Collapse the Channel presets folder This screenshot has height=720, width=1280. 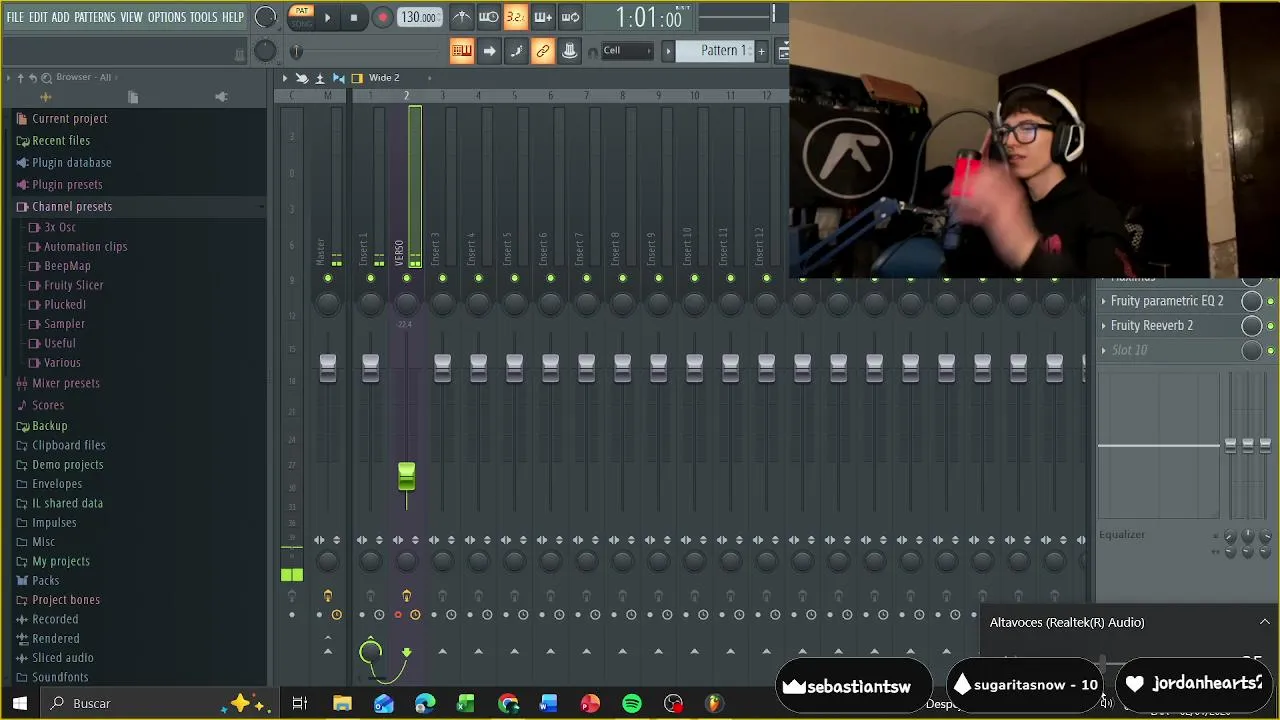[x=71, y=206]
